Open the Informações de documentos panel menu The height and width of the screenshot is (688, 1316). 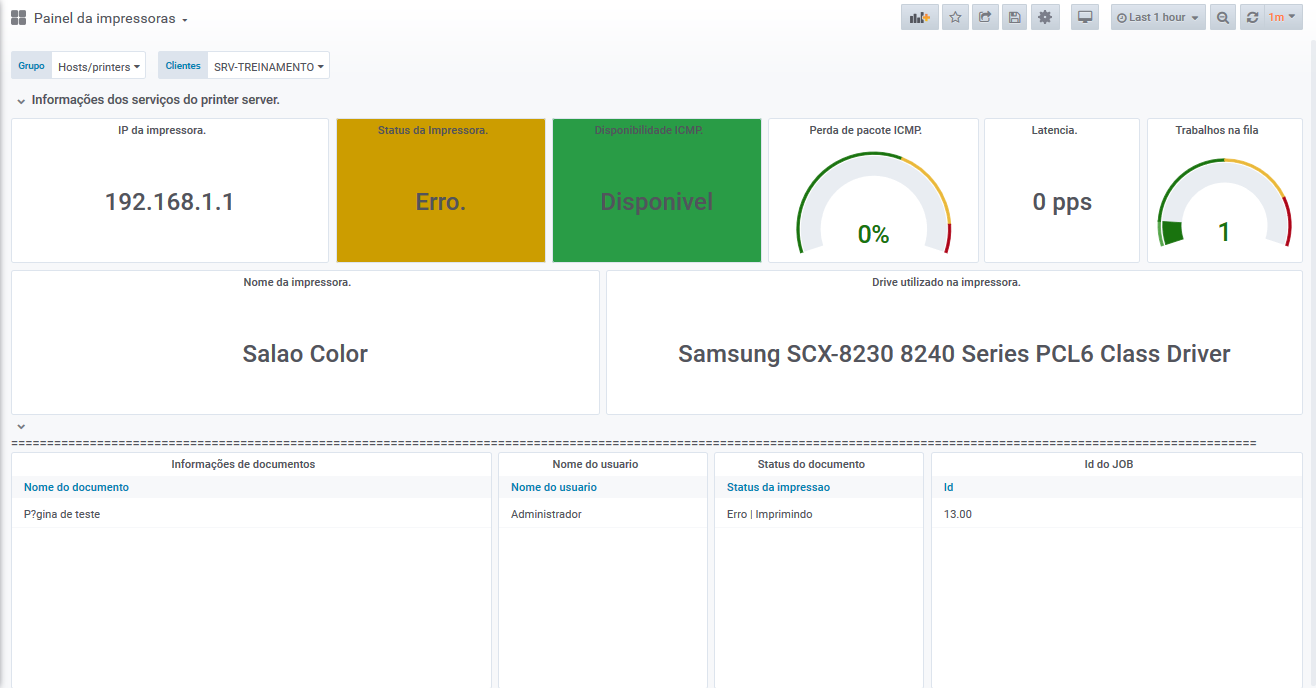[x=243, y=464]
